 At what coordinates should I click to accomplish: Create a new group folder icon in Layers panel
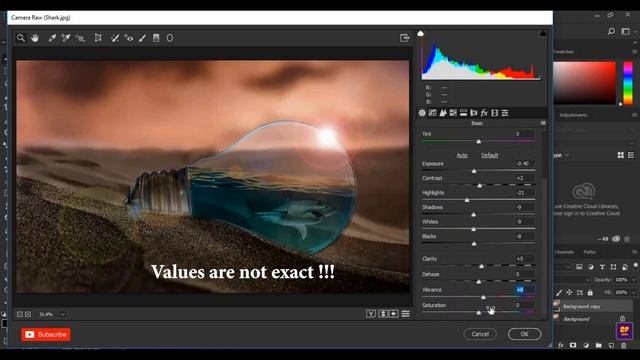pos(598,345)
